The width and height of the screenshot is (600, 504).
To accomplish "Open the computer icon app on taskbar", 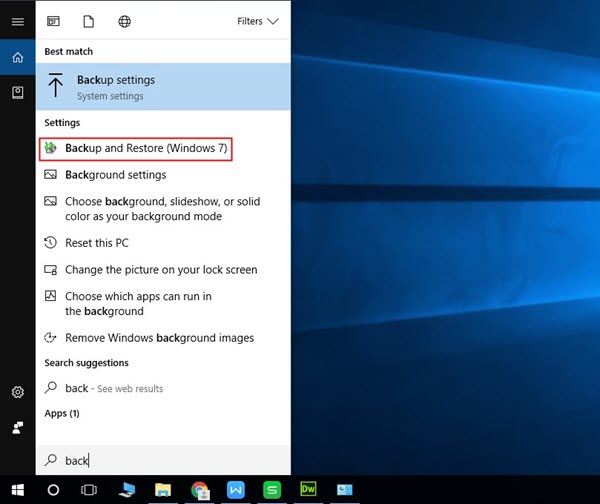I will 127,490.
